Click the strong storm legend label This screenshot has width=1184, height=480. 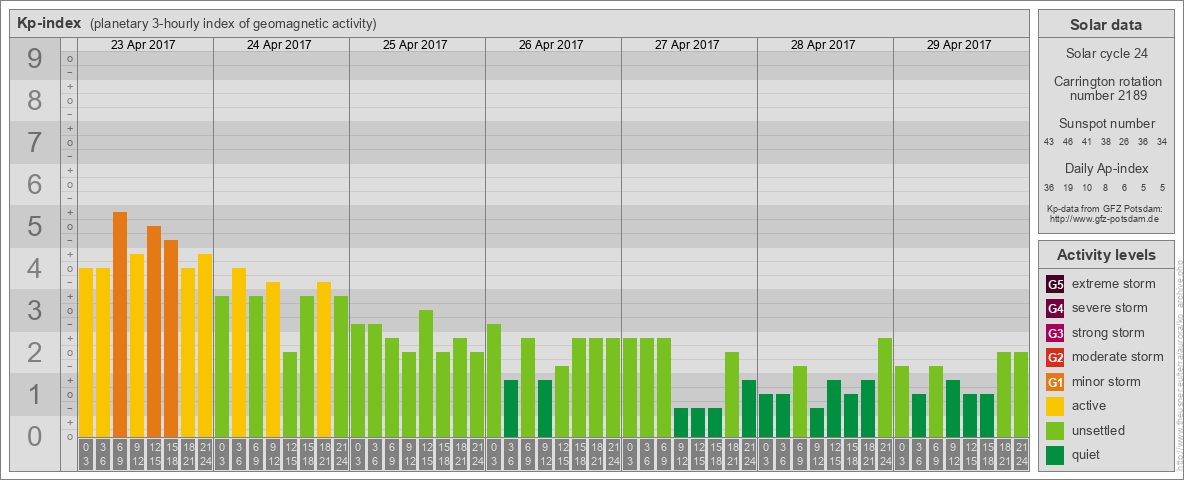[x=1108, y=333]
